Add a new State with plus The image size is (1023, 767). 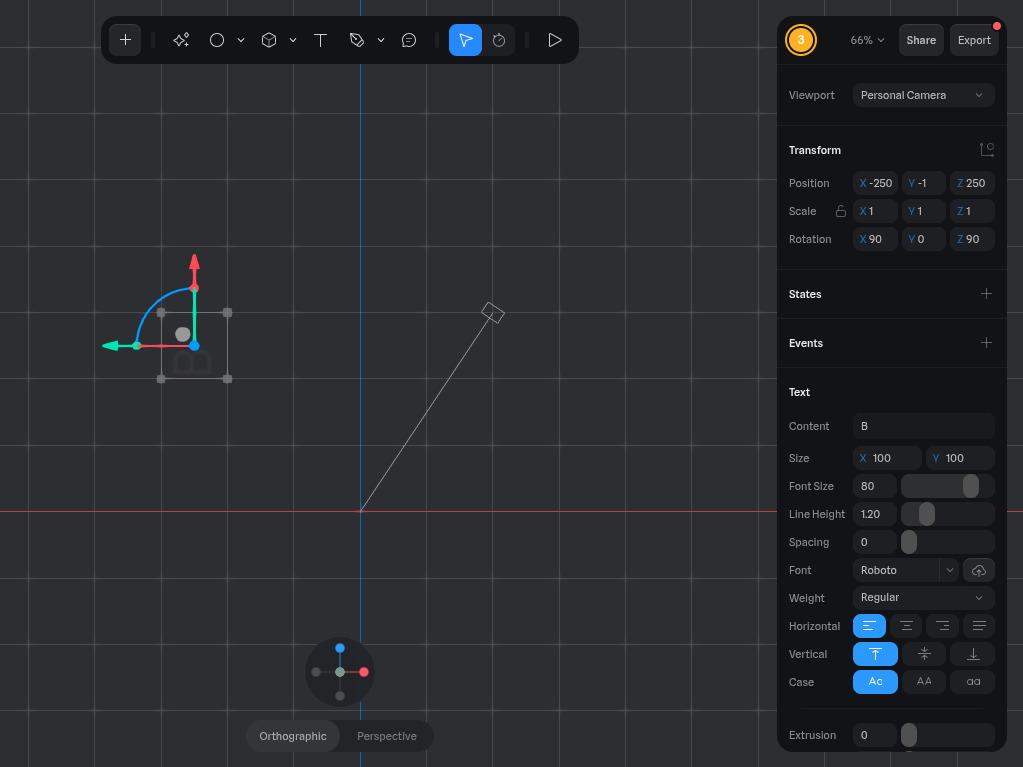tap(986, 294)
